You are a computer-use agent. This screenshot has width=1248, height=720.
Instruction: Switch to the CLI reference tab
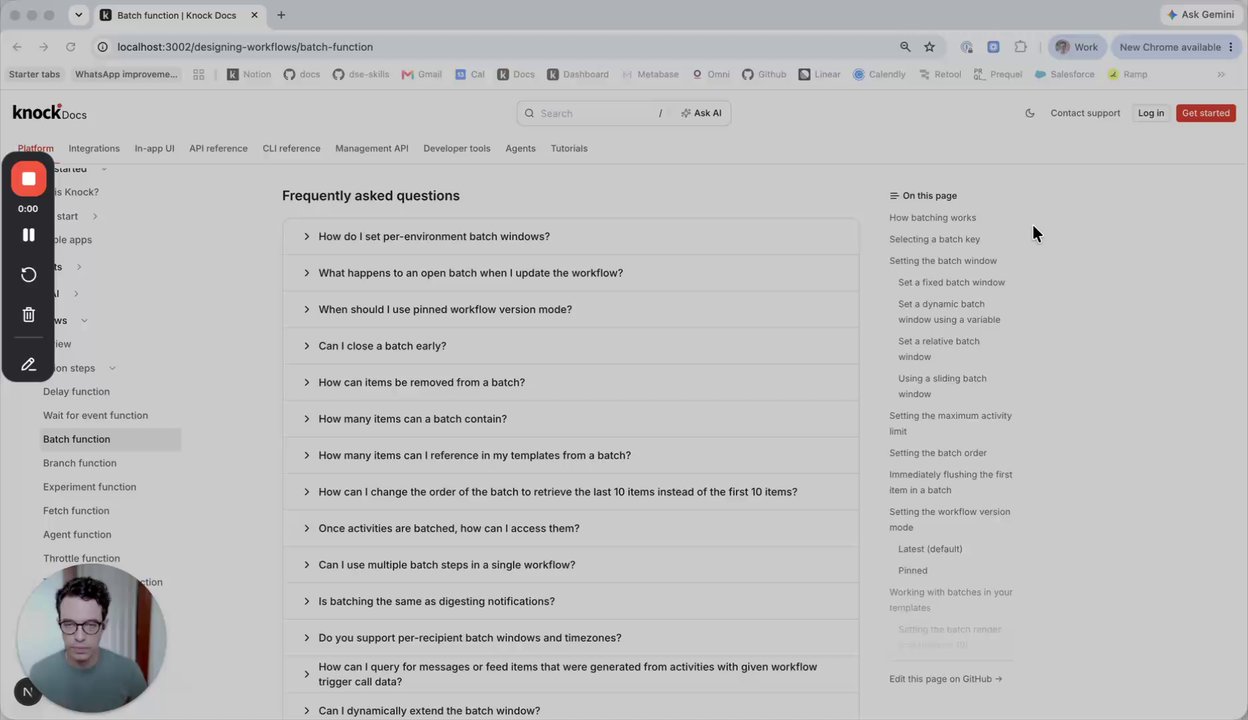tap(291, 148)
